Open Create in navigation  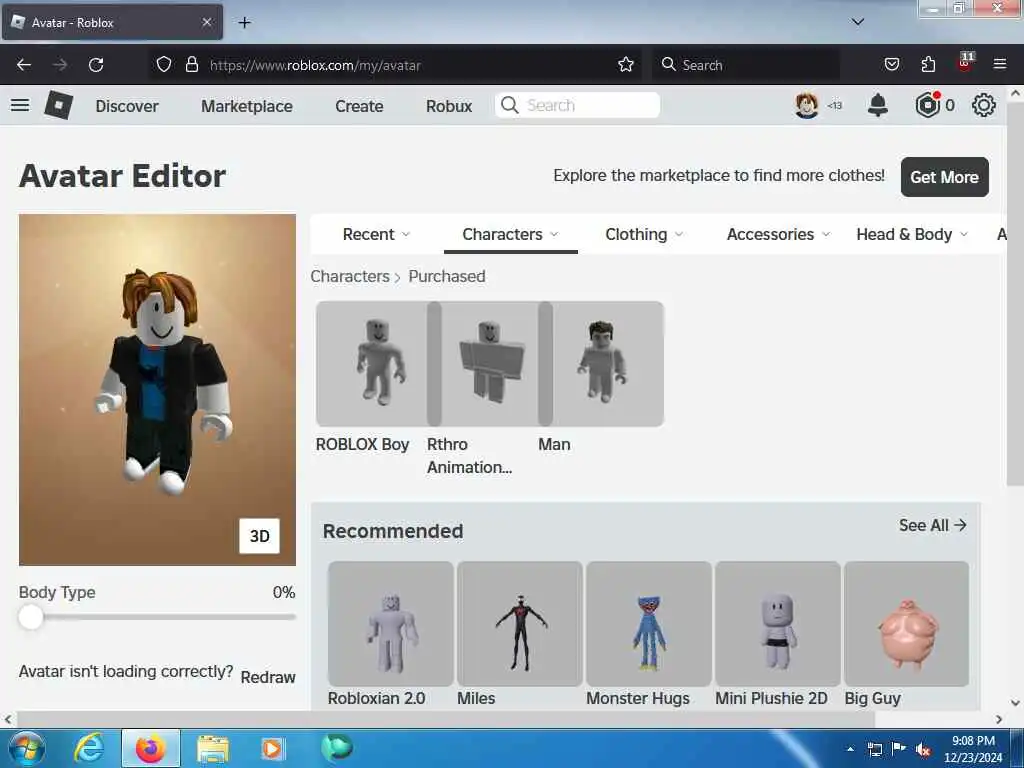click(x=359, y=106)
